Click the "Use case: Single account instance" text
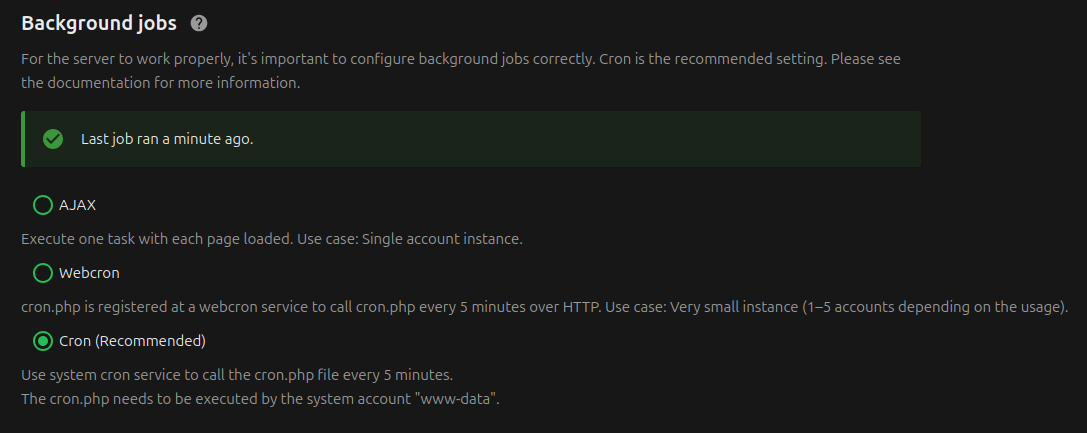The width and height of the screenshot is (1087, 433). point(441,239)
